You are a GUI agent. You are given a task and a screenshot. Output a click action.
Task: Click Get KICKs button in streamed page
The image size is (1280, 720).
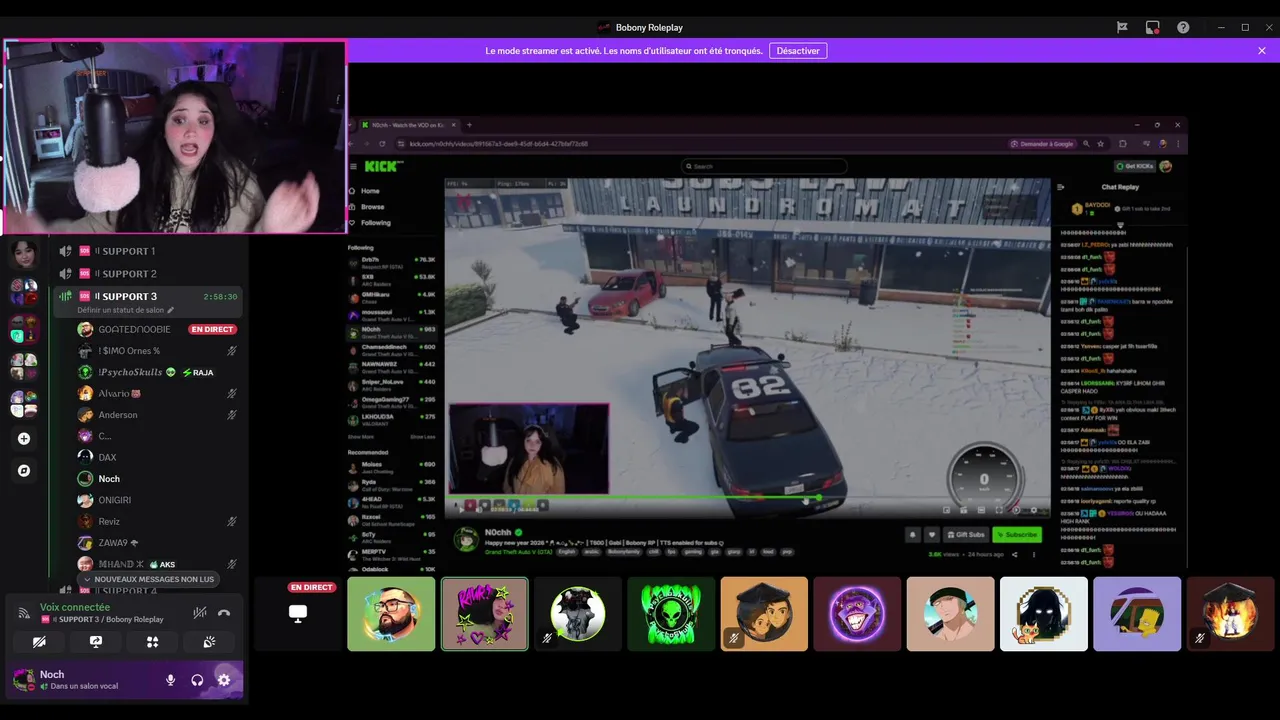1135,166
